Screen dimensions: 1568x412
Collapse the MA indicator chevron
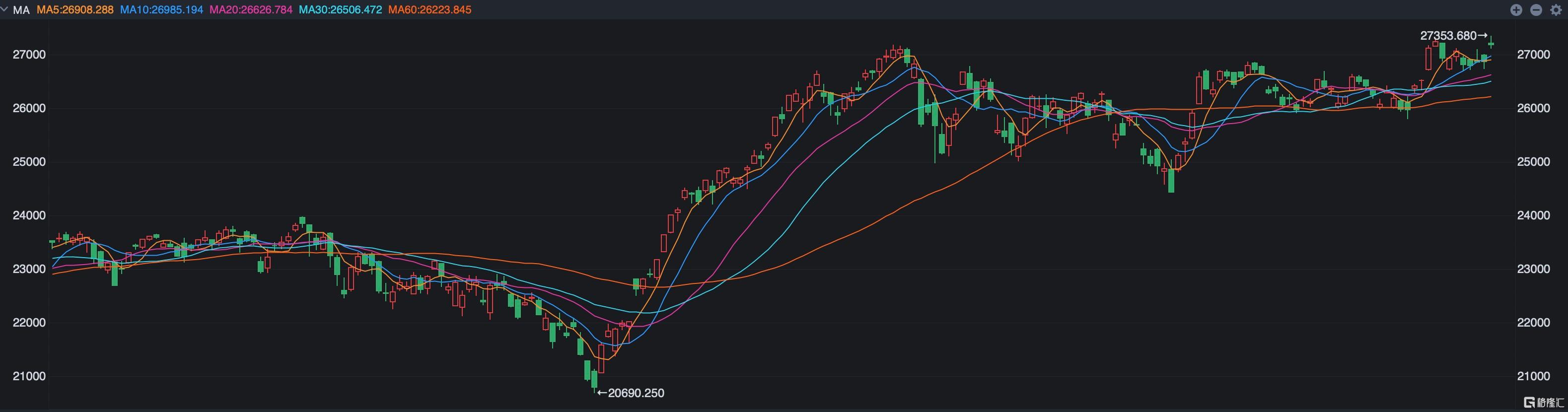tap(5, 9)
